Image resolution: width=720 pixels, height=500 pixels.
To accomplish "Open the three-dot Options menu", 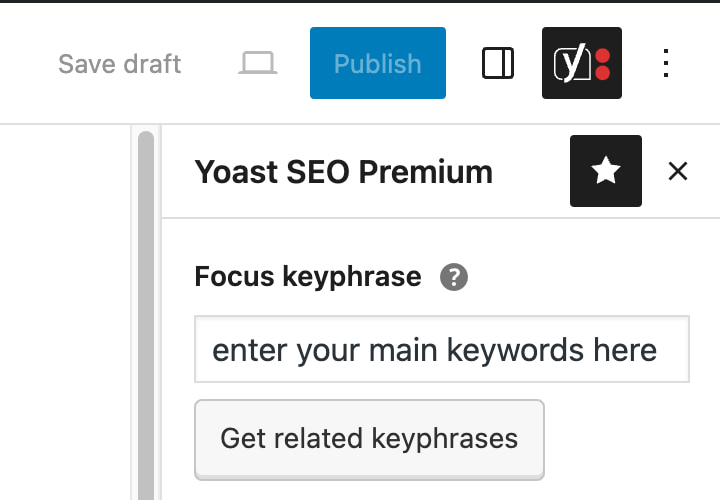I will (666, 63).
